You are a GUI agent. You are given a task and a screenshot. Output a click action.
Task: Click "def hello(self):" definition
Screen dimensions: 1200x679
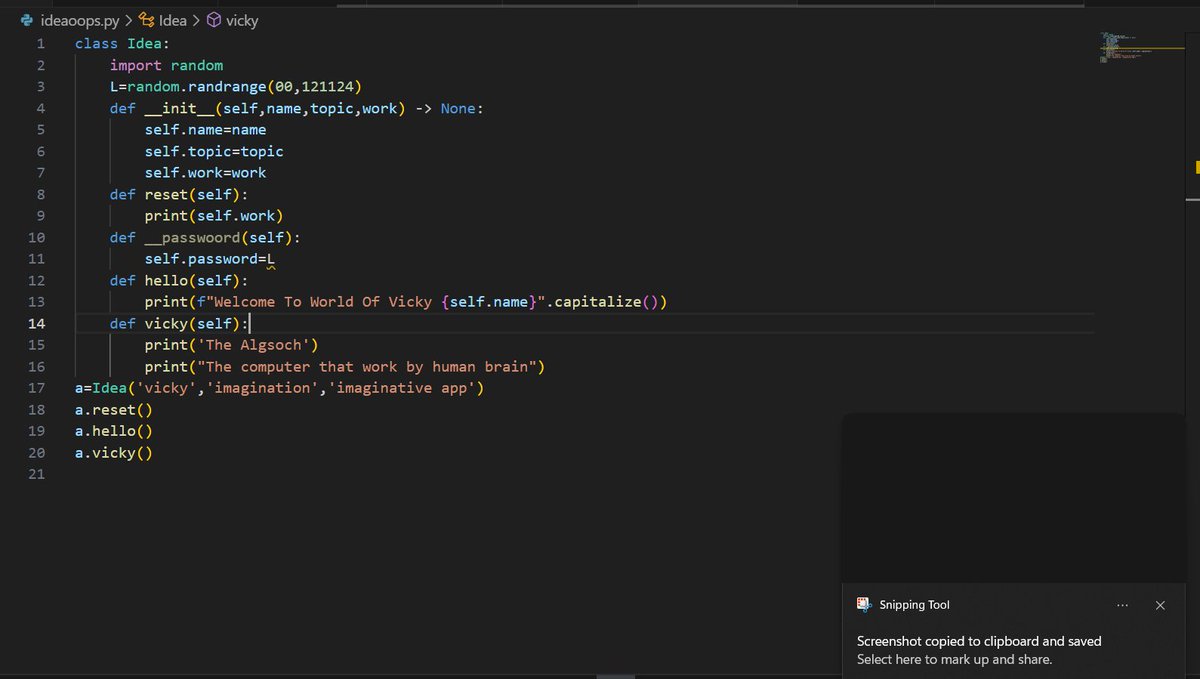(x=179, y=280)
